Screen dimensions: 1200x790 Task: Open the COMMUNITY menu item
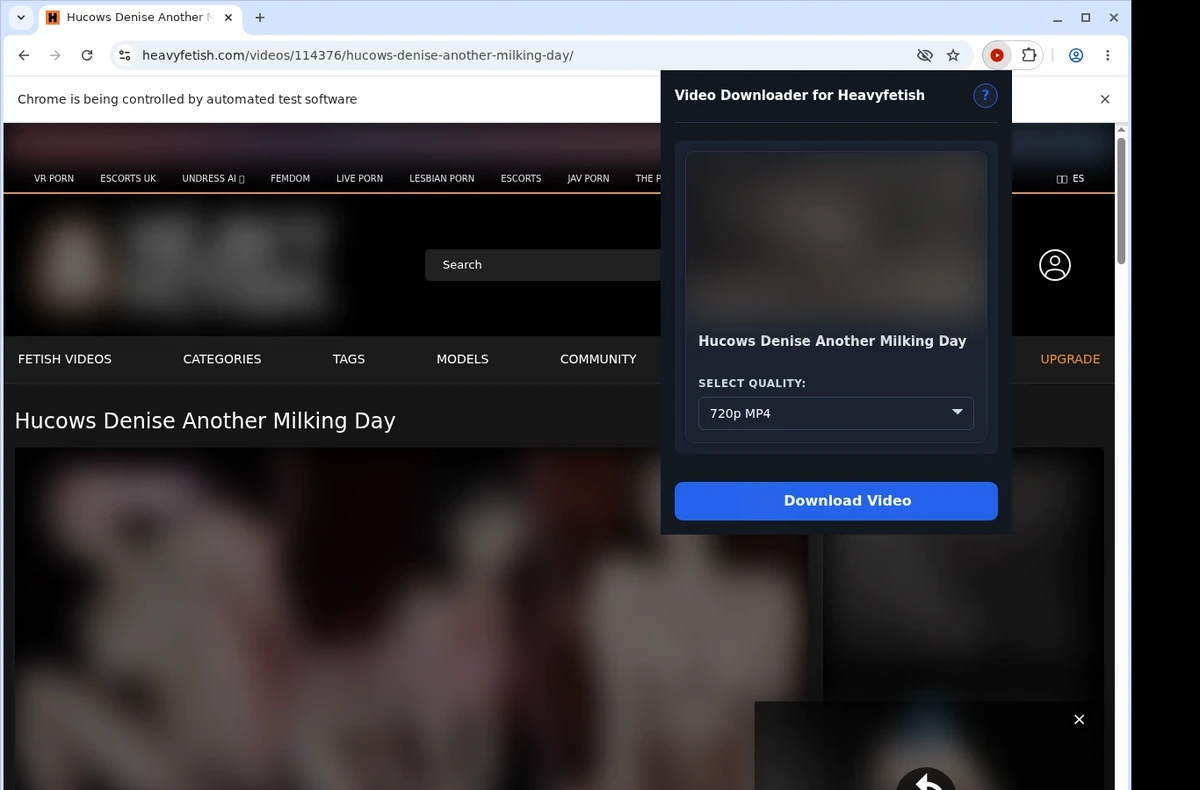coord(598,359)
